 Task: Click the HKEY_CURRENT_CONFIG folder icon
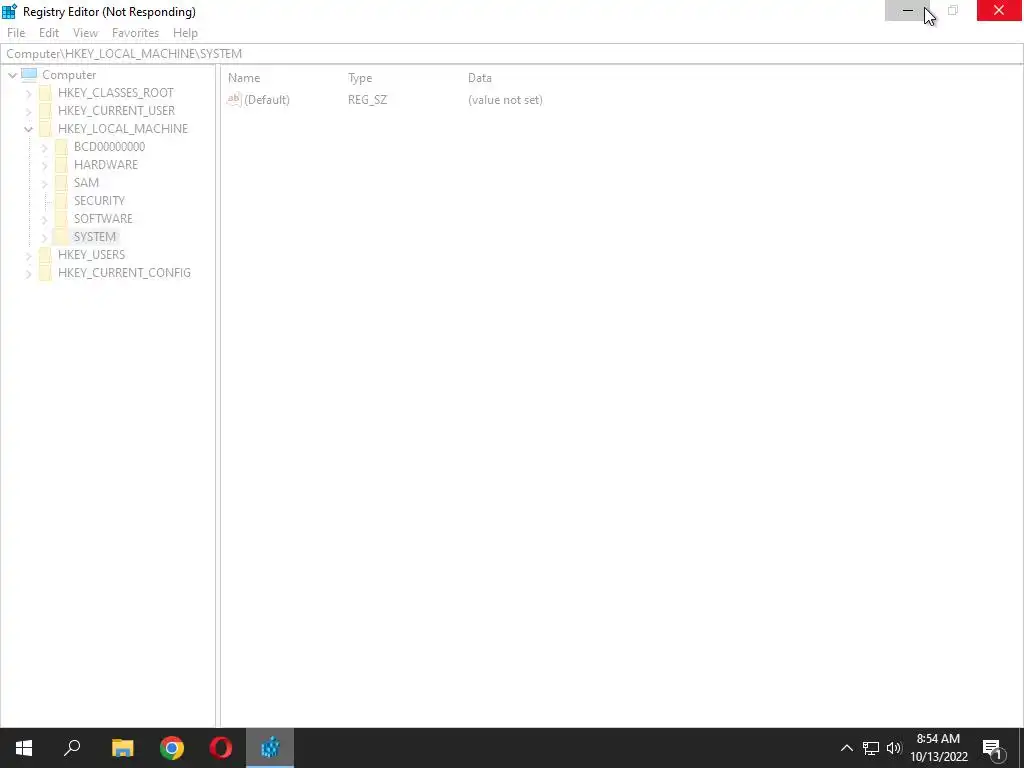coord(45,272)
